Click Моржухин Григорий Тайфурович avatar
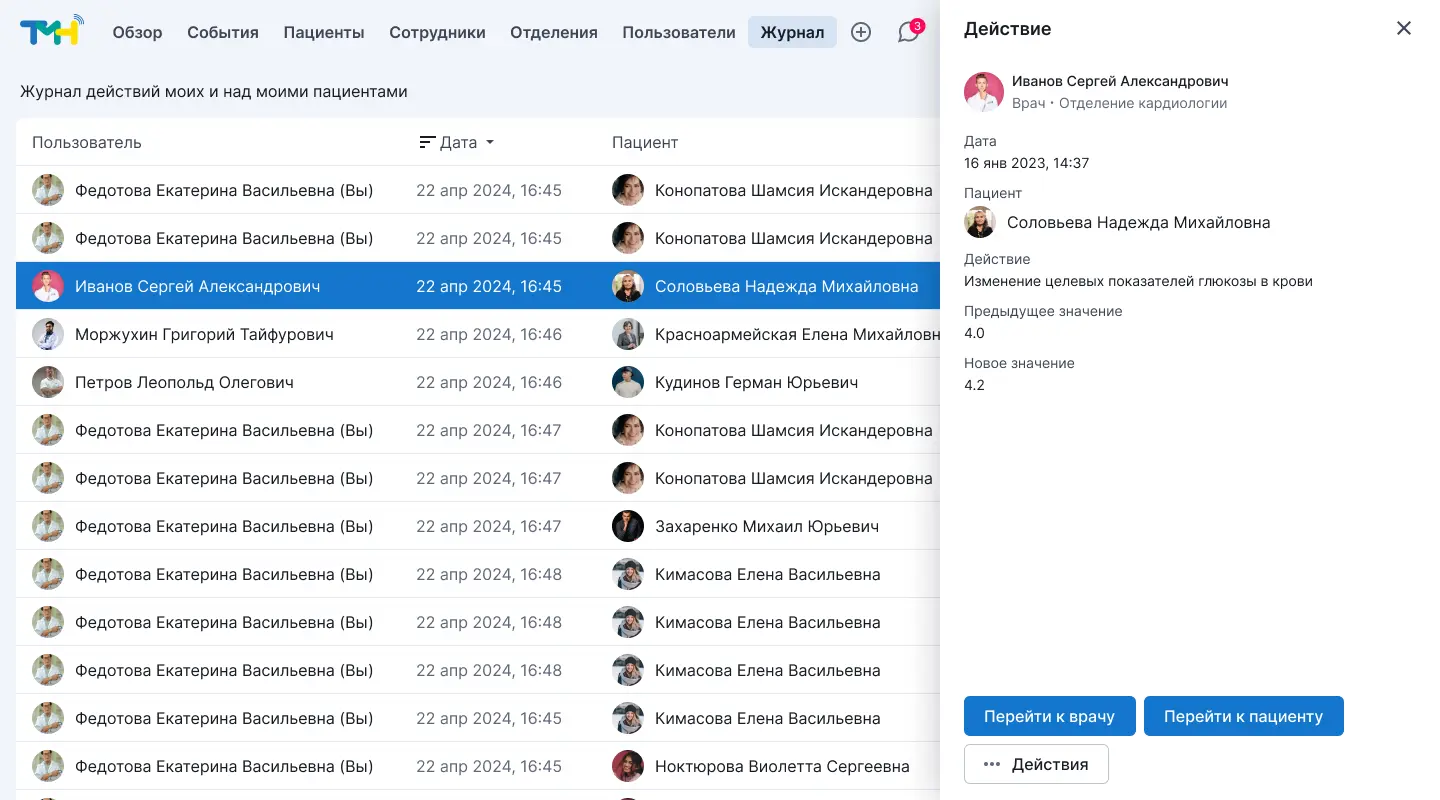This screenshot has width=1440, height=800. [48, 334]
